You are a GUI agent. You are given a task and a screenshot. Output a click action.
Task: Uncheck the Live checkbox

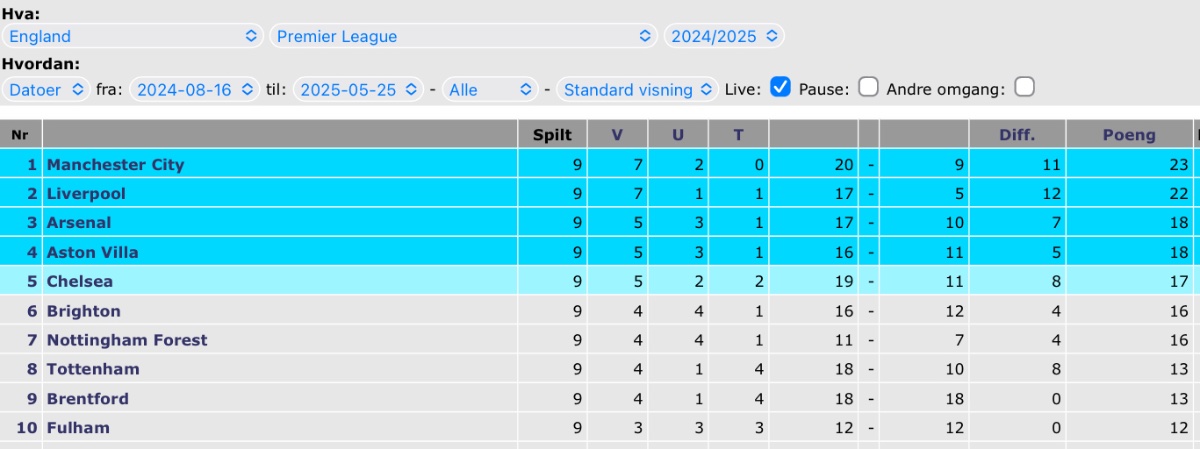(x=781, y=87)
